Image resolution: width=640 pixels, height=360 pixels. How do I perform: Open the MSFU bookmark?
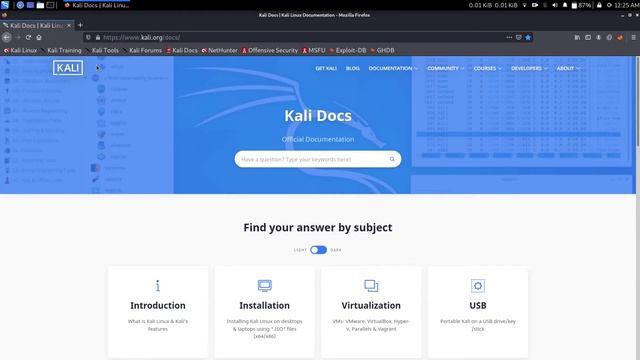[313, 50]
